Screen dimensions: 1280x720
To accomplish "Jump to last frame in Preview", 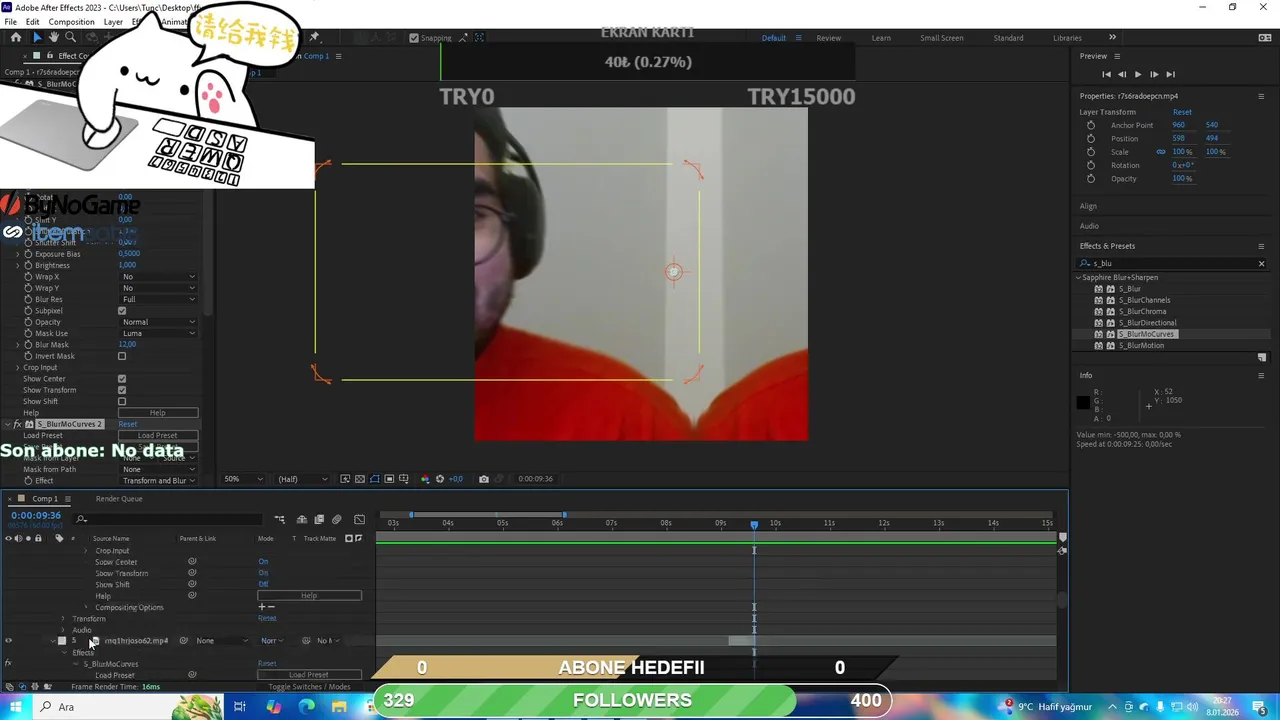I will (x=1170, y=74).
